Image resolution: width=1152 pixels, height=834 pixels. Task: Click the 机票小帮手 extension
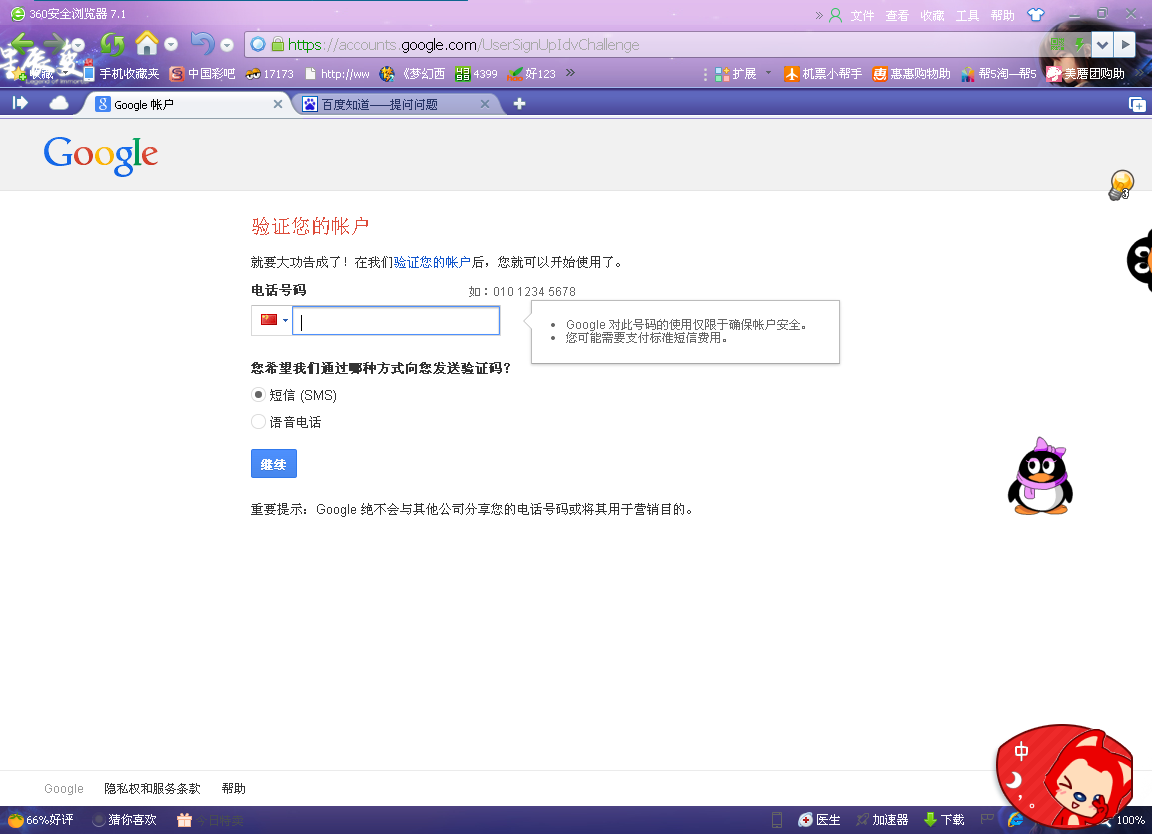coord(823,73)
